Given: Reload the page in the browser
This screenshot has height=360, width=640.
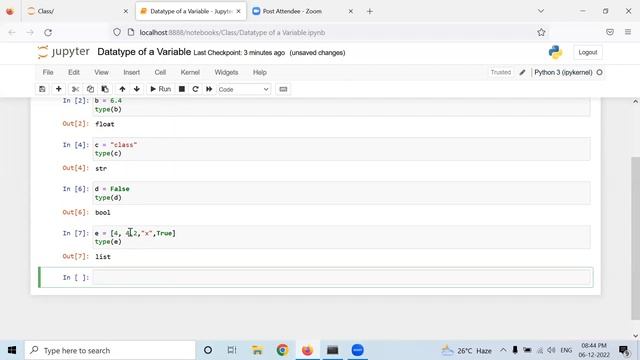Looking at the screenshot, I should (x=48, y=32).
